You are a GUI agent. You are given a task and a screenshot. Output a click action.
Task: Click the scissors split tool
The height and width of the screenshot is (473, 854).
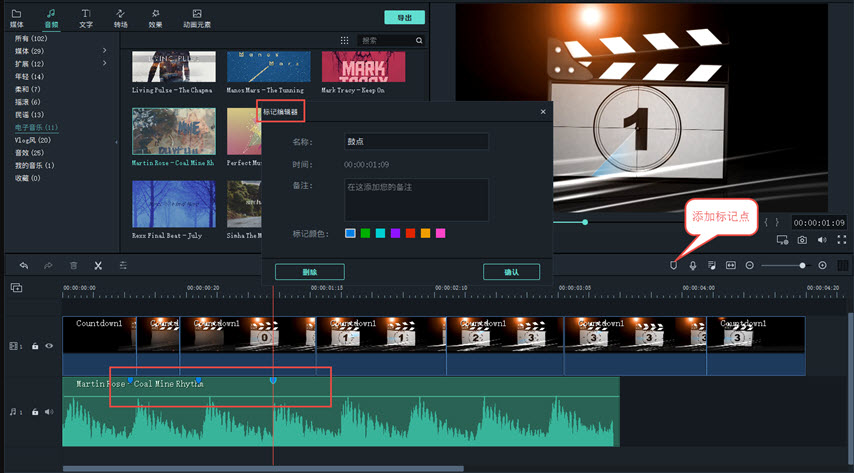(98, 265)
